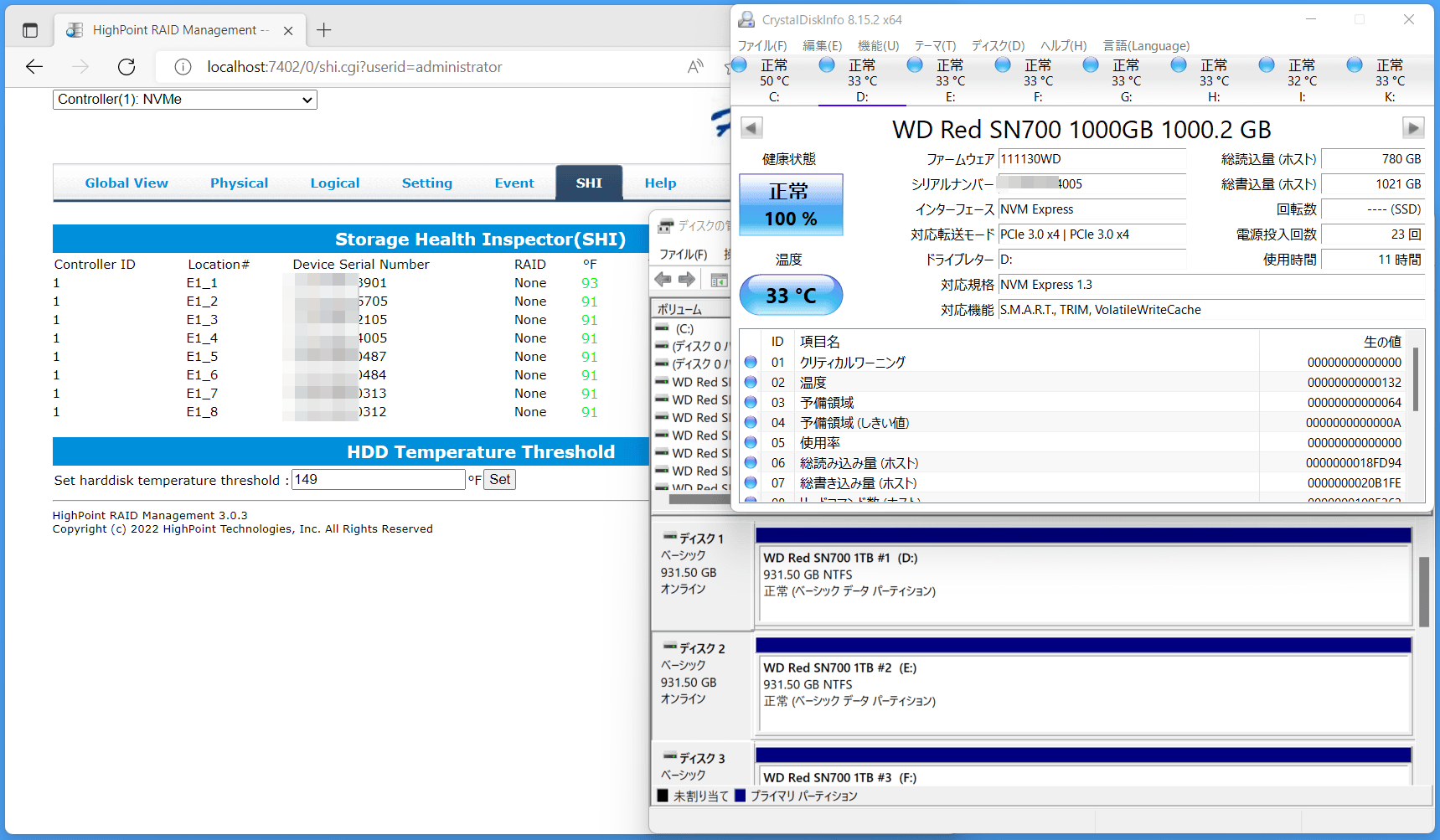Click the 正常 100% health status button
Image resolution: width=1440 pixels, height=840 pixels.
(791, 204)
